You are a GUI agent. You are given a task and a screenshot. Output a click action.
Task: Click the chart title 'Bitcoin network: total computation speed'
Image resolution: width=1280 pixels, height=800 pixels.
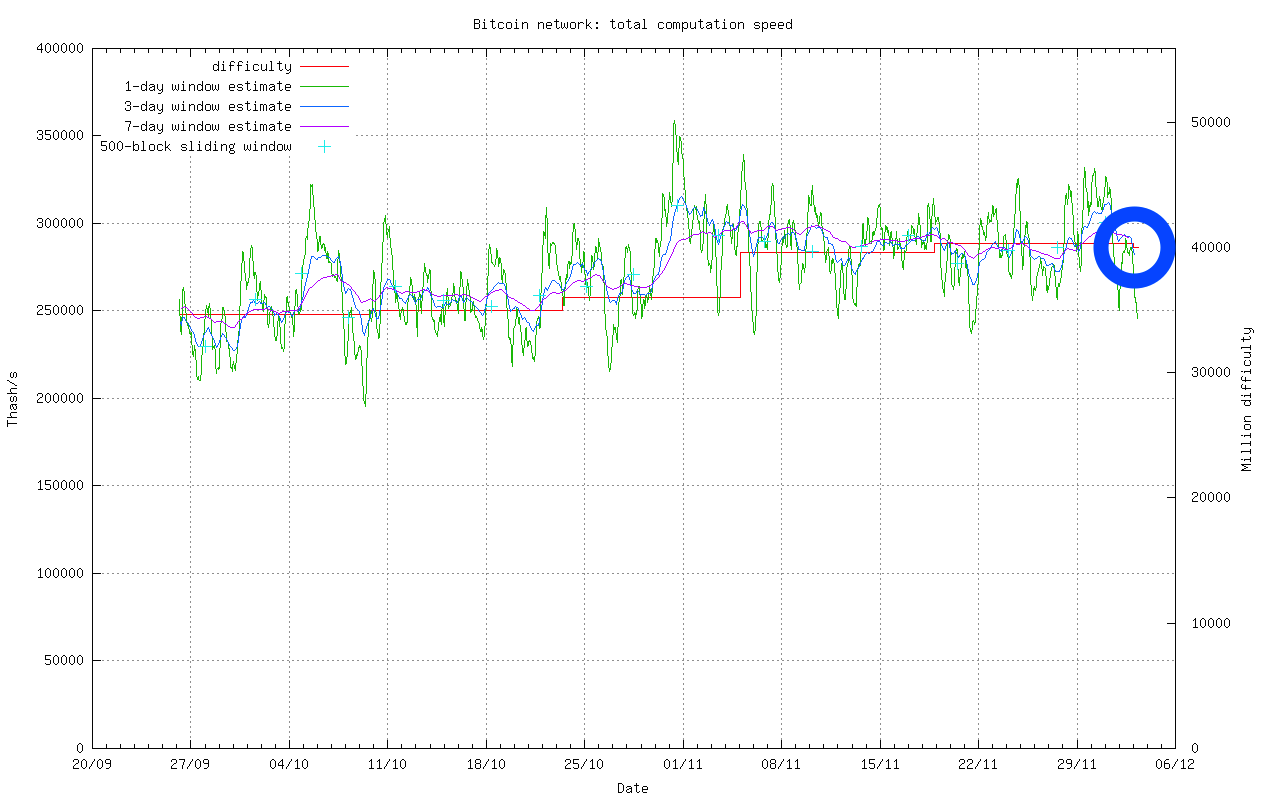(632, 24)
